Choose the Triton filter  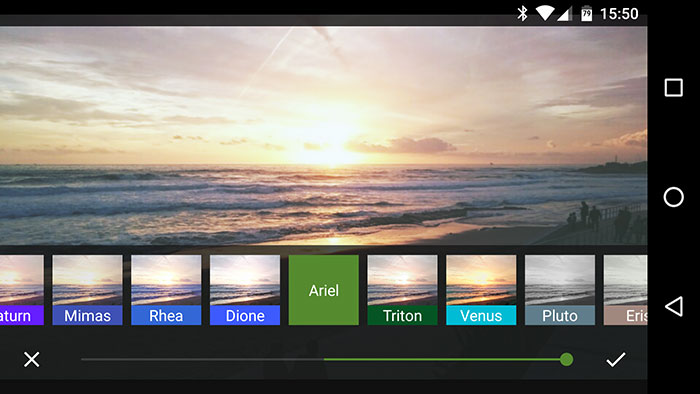[402, 290]
